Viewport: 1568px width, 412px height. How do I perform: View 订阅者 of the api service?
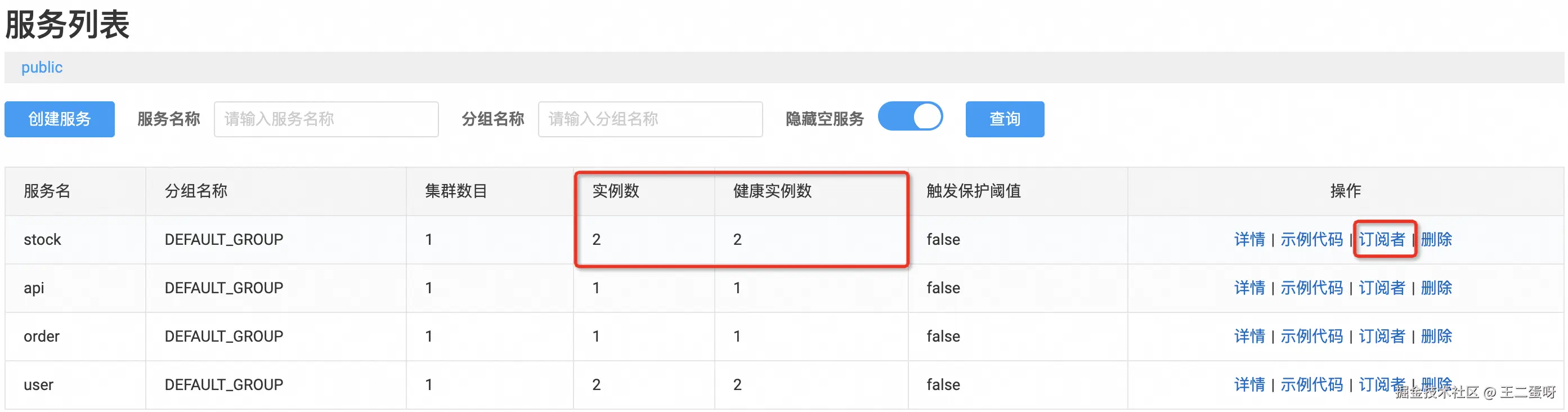coord(1381,287)
